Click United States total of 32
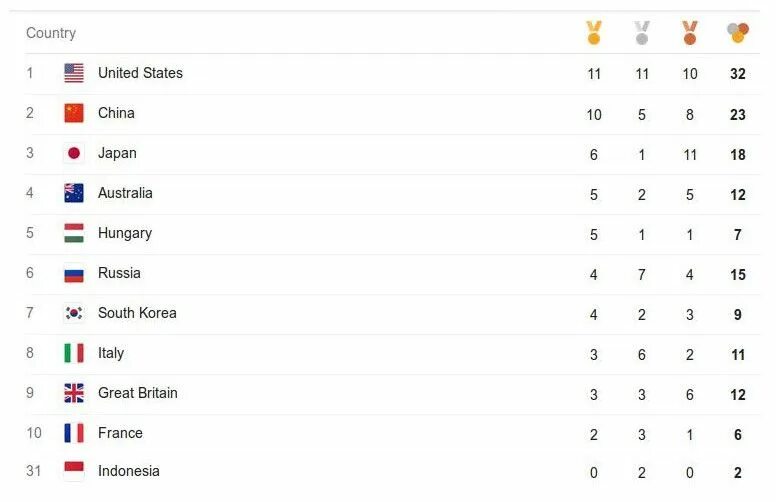 [x=738, y=74]
